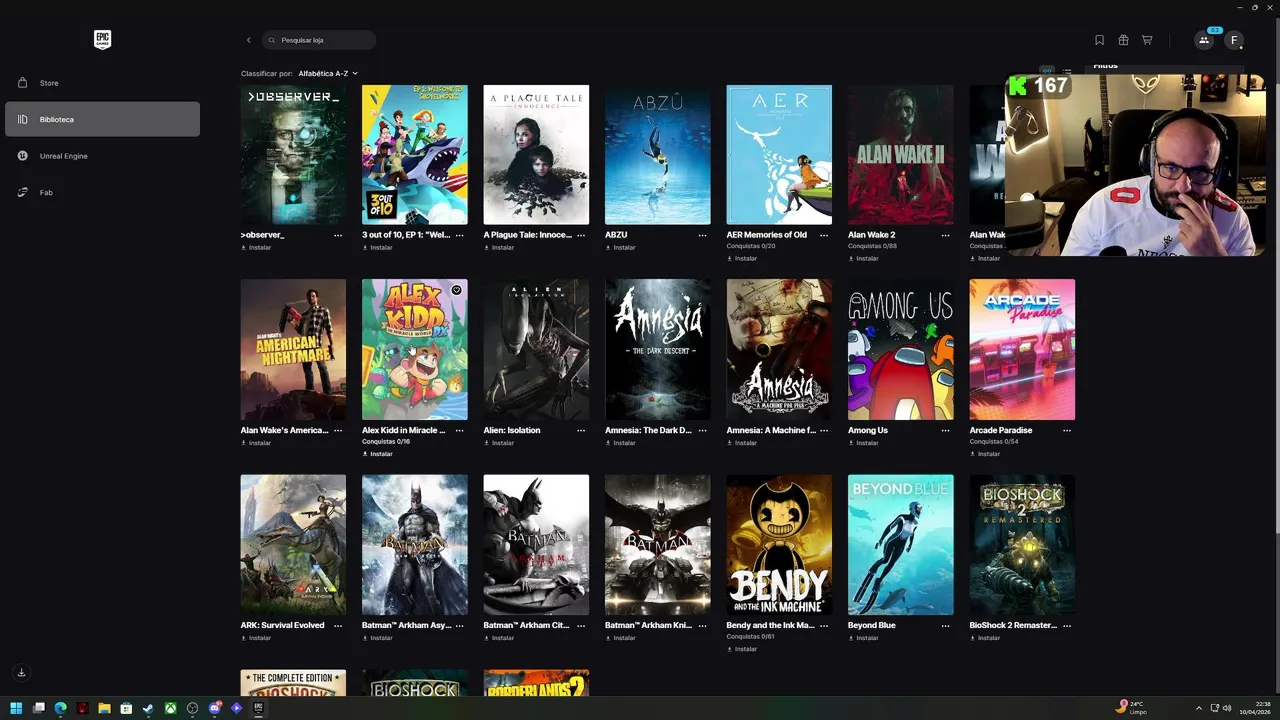Click the Among Us title text
Screen dimensions: 1280x720
[x=868, y=430]
